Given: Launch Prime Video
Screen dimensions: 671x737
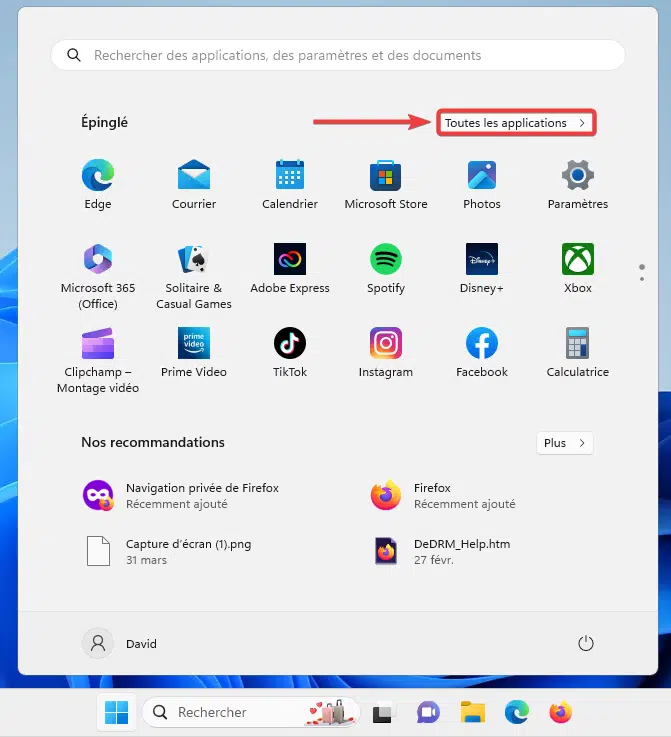Looking at the screenshot, I should point(194,353).
